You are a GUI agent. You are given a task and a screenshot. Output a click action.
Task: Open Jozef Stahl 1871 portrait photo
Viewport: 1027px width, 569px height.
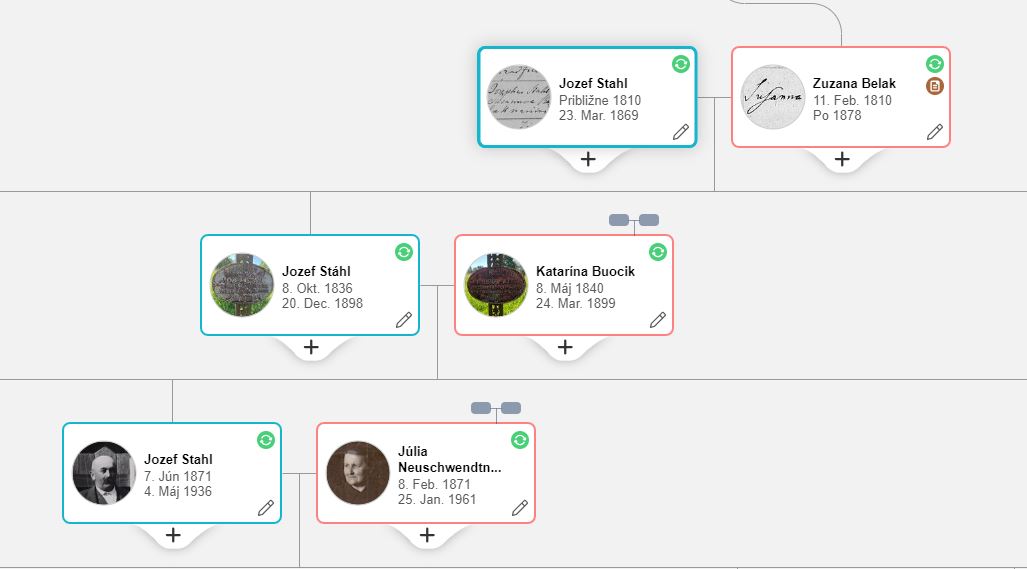tap(104, 473)
